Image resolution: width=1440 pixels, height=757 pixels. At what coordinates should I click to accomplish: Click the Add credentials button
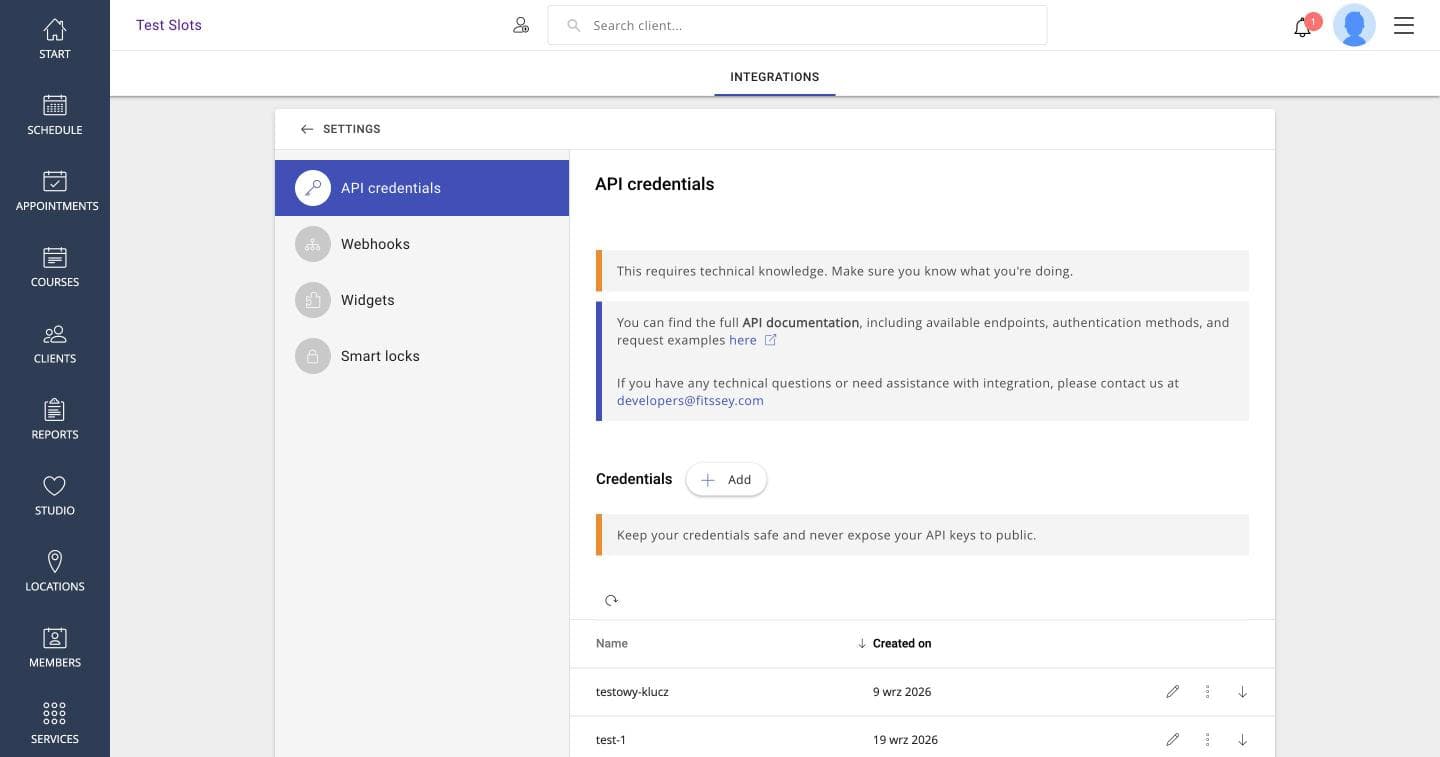pos(726,480)
